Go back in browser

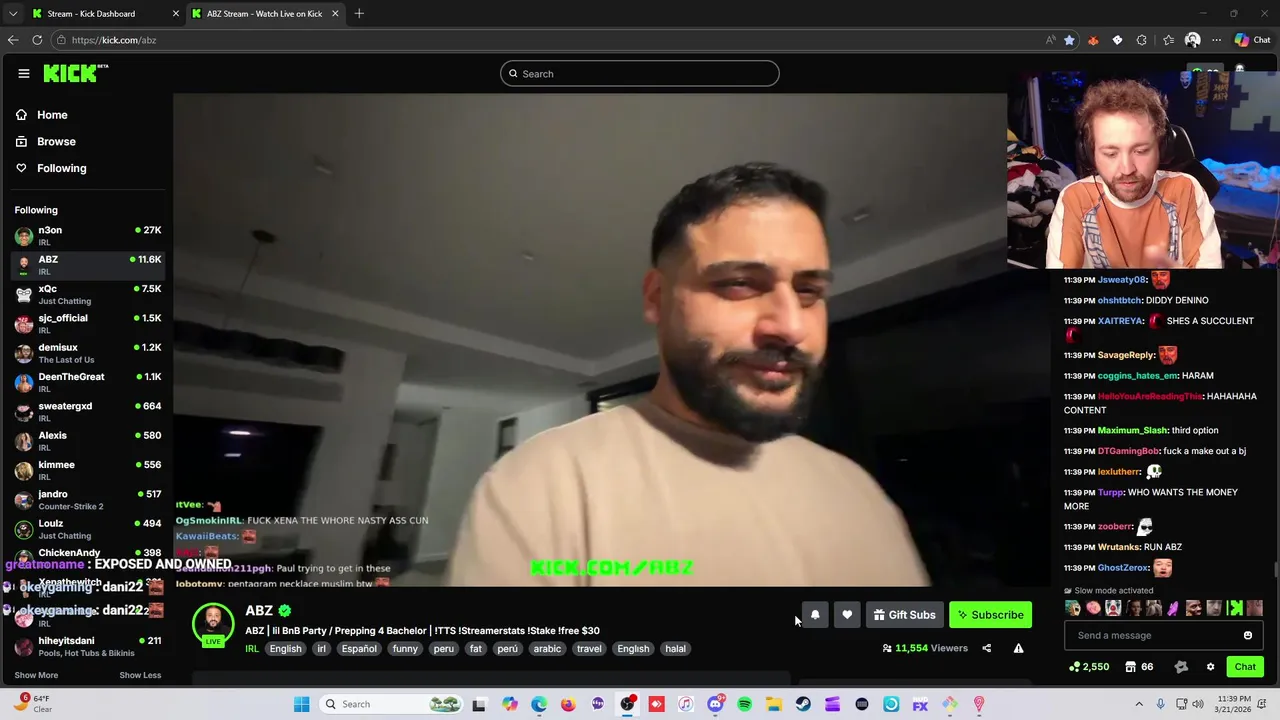click(x=13, y=40)
